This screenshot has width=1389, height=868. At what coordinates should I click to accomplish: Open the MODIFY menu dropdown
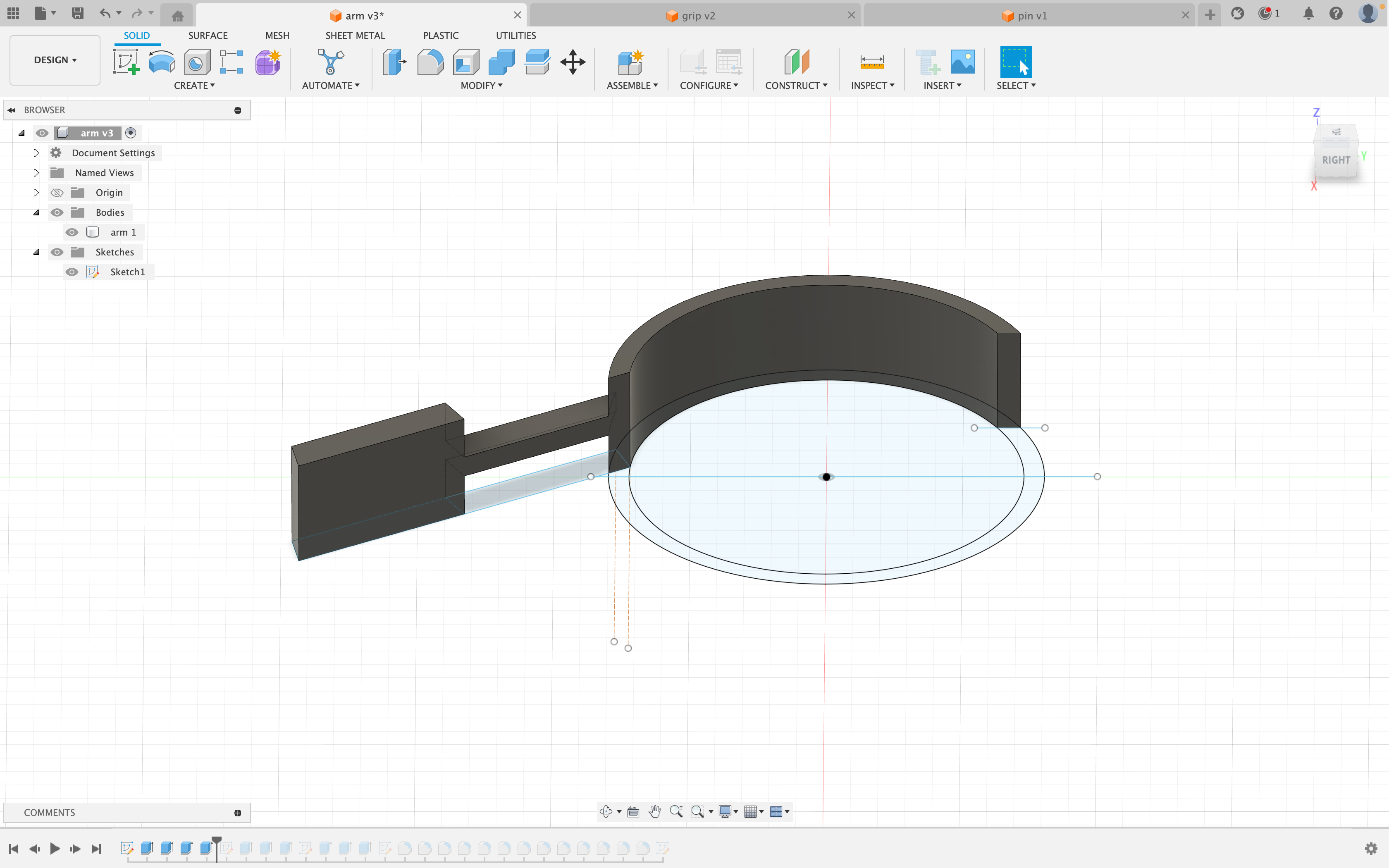click(x=481, y=85)
